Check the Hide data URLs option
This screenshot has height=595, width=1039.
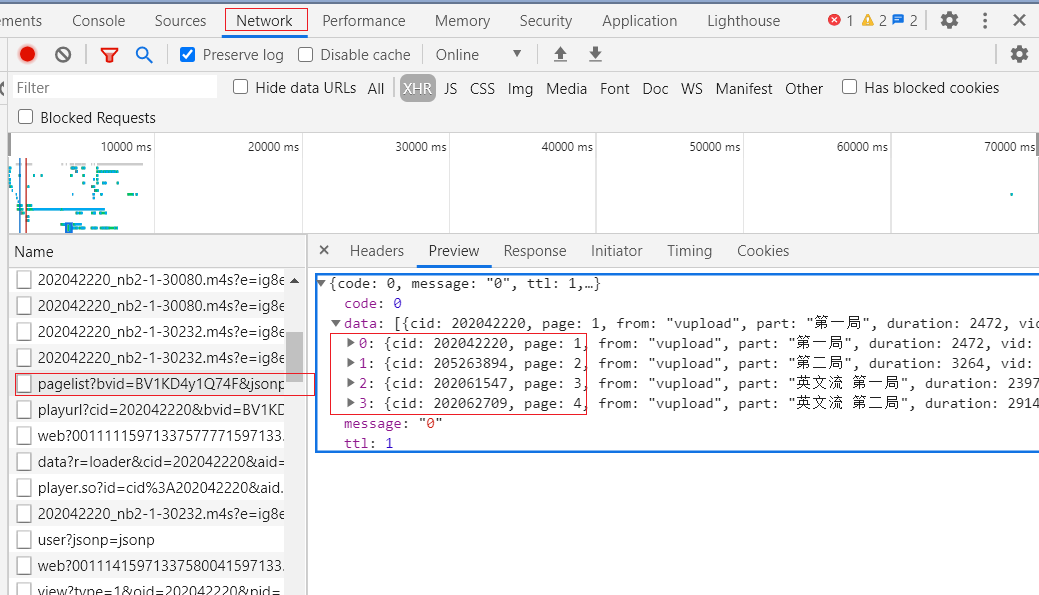tap(241, 87)
